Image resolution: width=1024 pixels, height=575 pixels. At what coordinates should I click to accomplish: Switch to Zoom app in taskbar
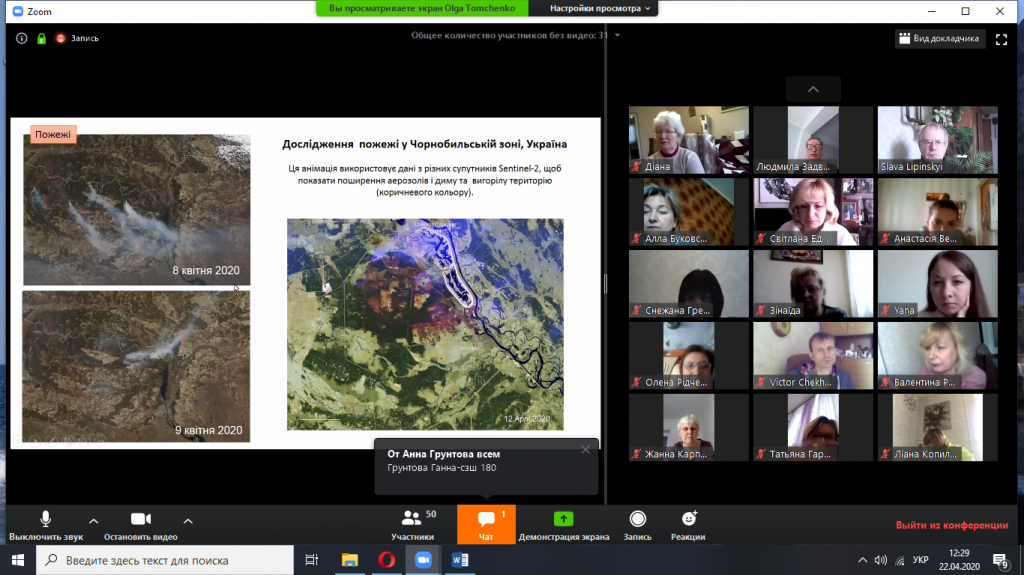tap(423, 560)
